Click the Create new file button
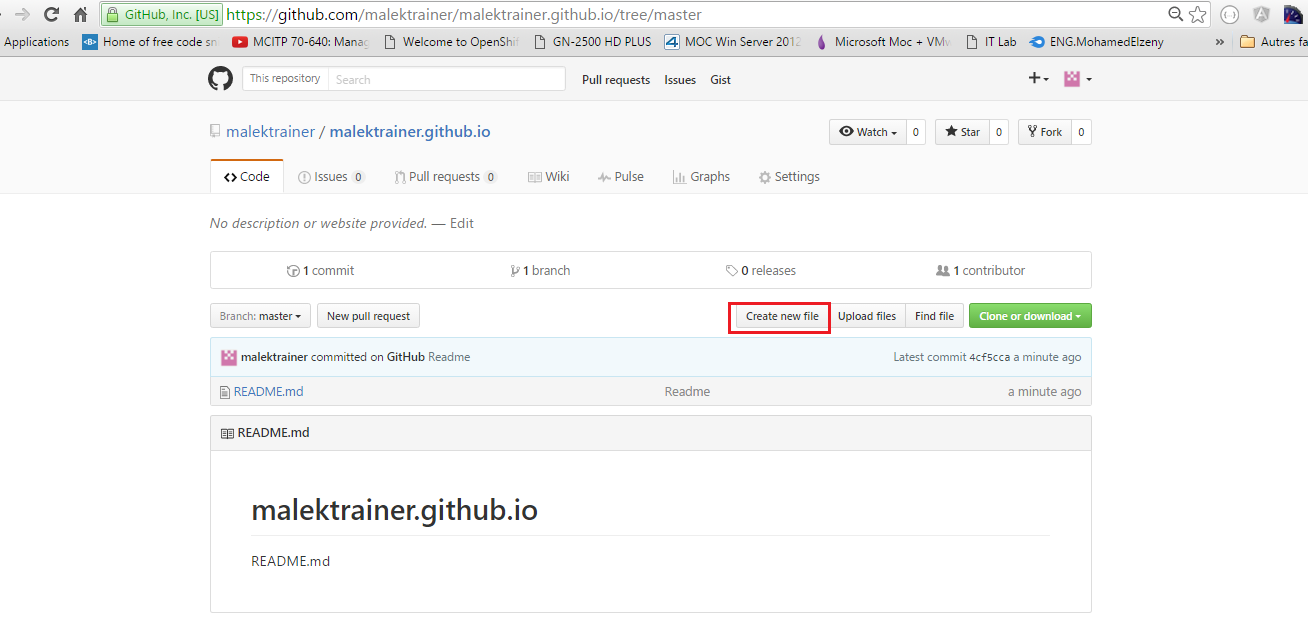 (782, 316)
